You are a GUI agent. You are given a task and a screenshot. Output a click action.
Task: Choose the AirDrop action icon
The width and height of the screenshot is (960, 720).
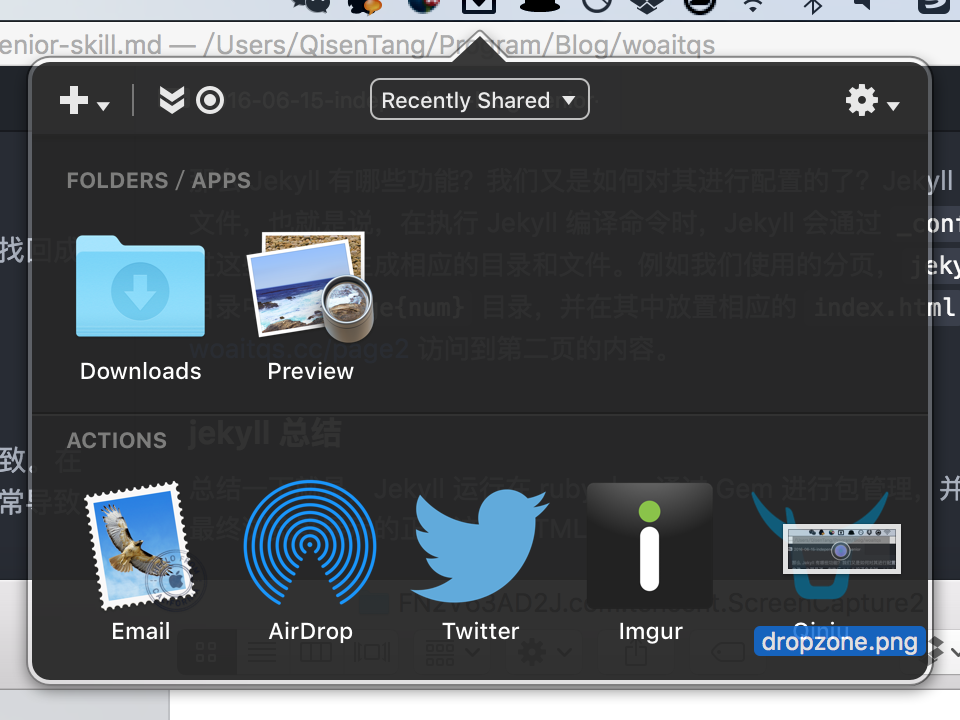[x=310, y=543]
